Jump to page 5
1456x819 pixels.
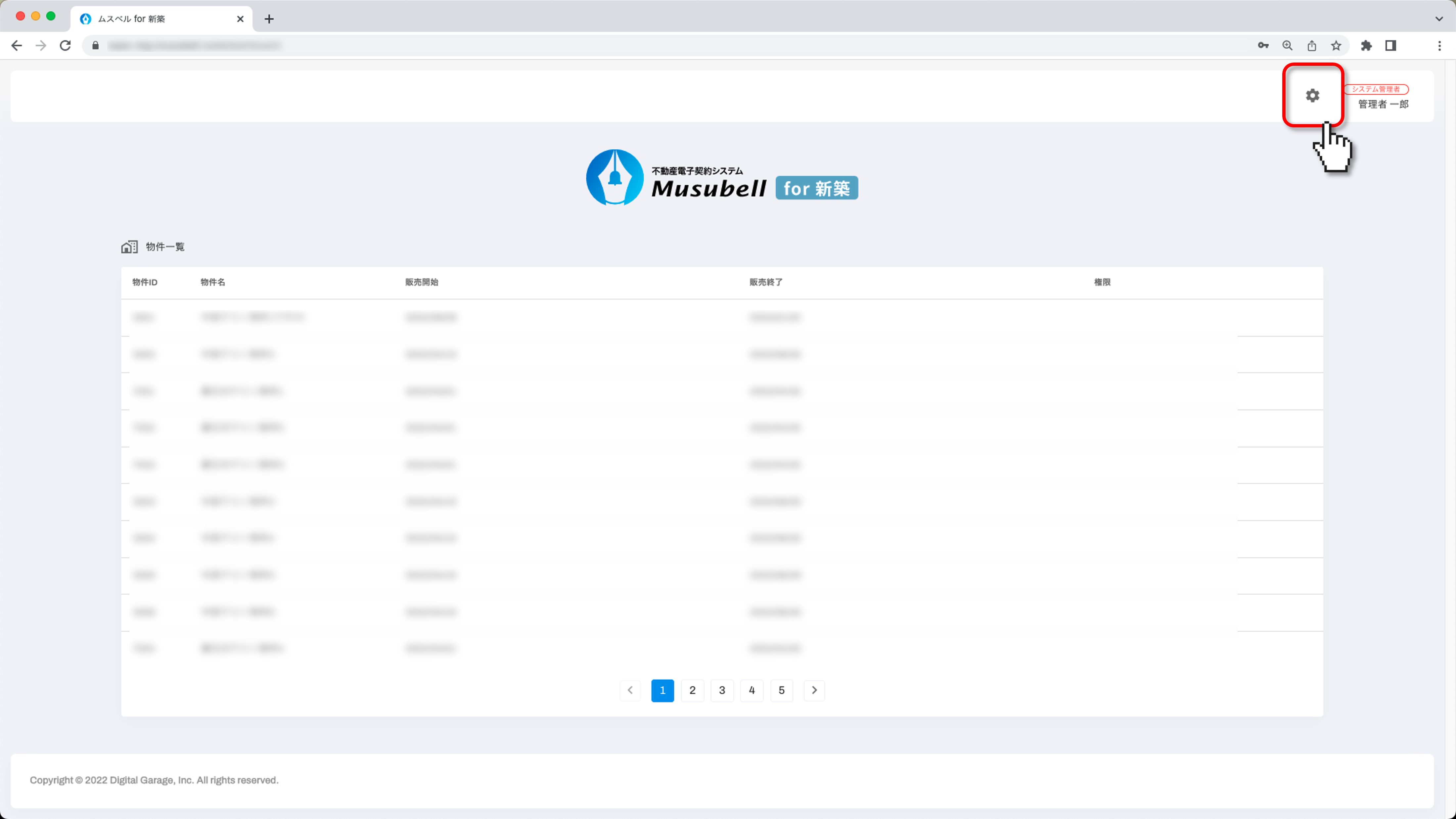pyautogui.click(x=781, y=690)
